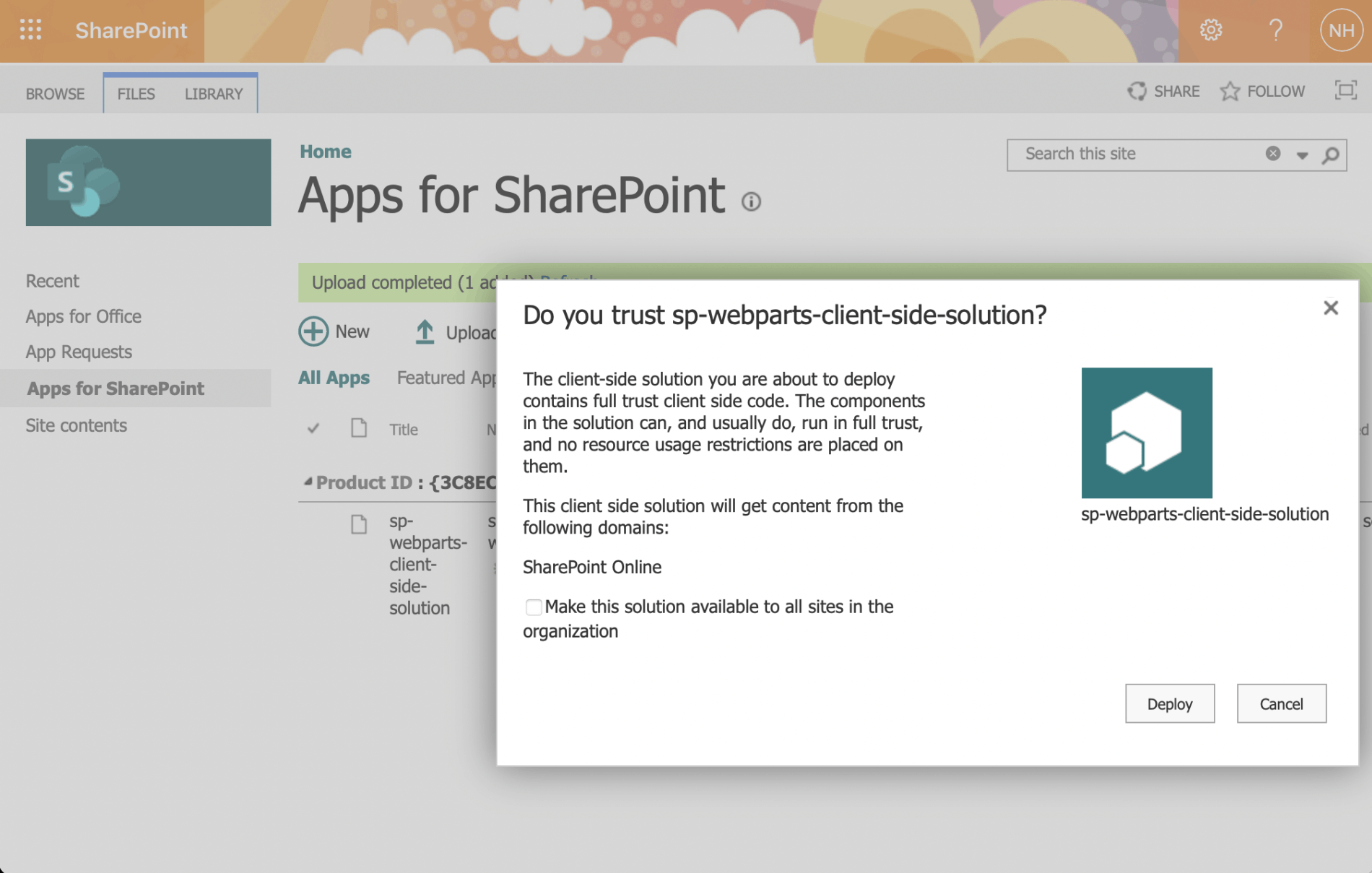Toggle the select all items checkmark
Image resolution: width=1372 pixels, height=873 pixels.
pos(313,429)
